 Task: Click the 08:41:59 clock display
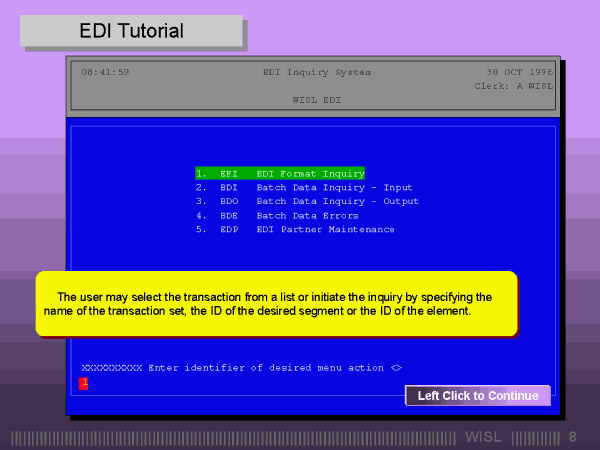(105, 72)
